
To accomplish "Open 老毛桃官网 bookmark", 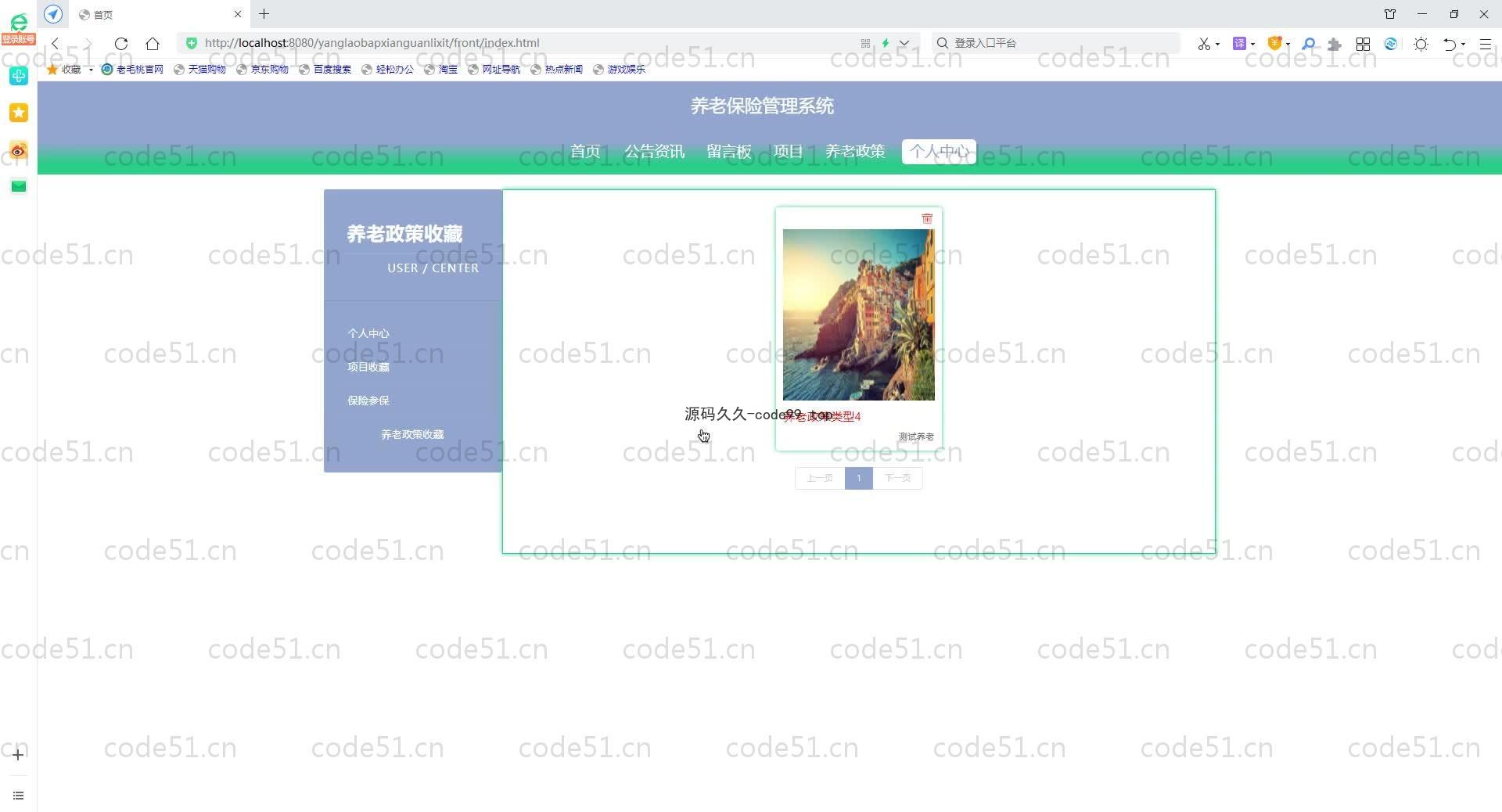I will tap(133, 70).
